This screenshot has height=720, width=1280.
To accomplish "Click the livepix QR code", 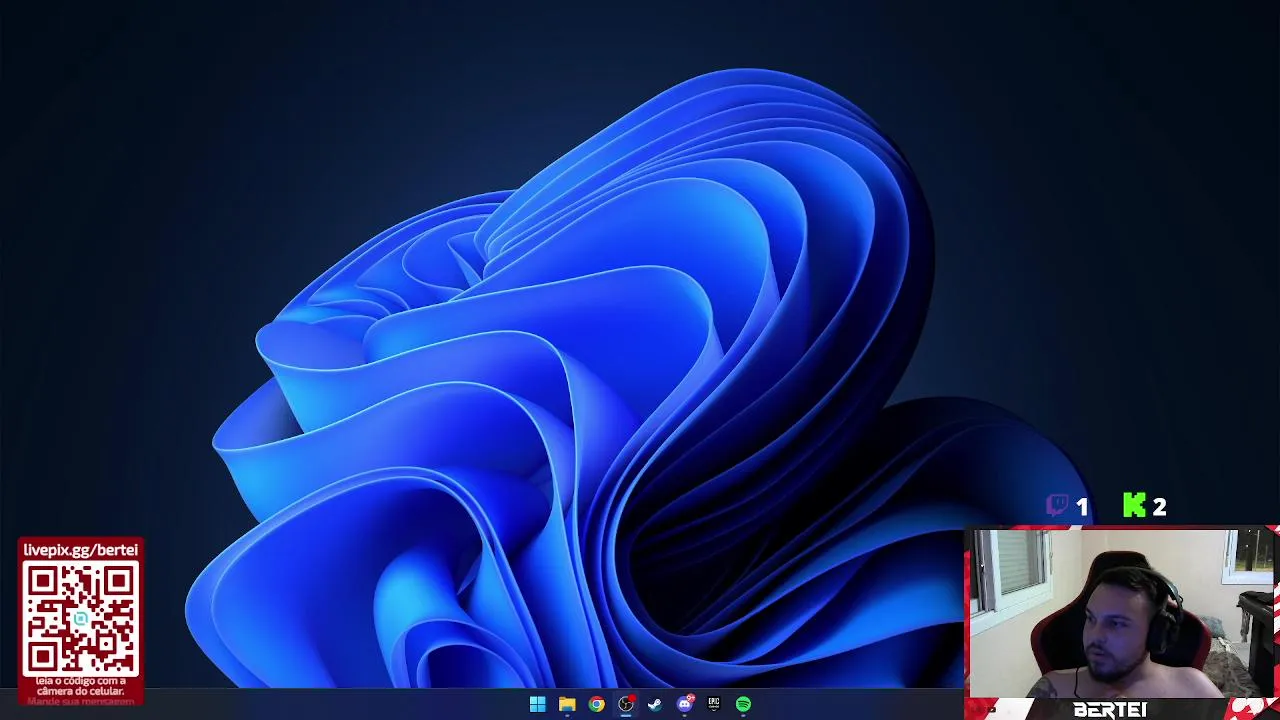I will tap(81, 620).
